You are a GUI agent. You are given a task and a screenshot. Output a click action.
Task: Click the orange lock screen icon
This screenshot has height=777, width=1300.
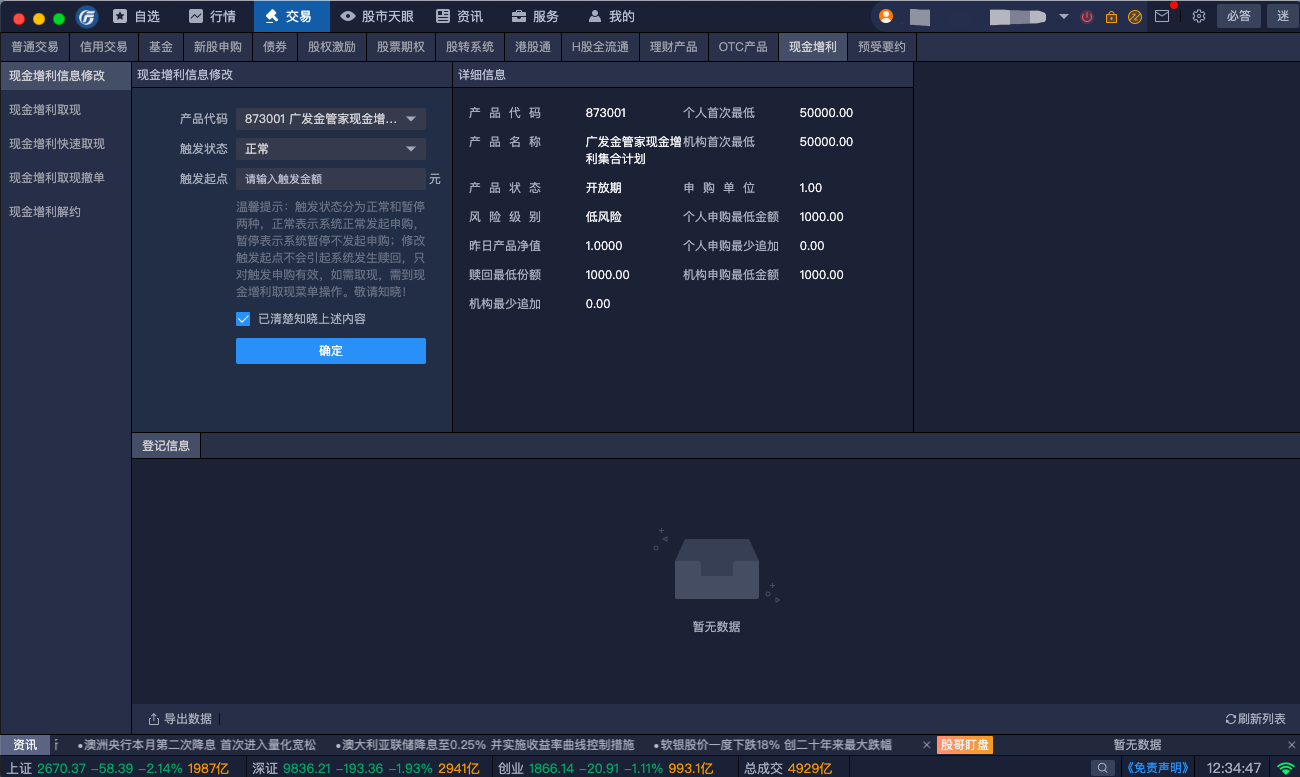coord(1111,17)
